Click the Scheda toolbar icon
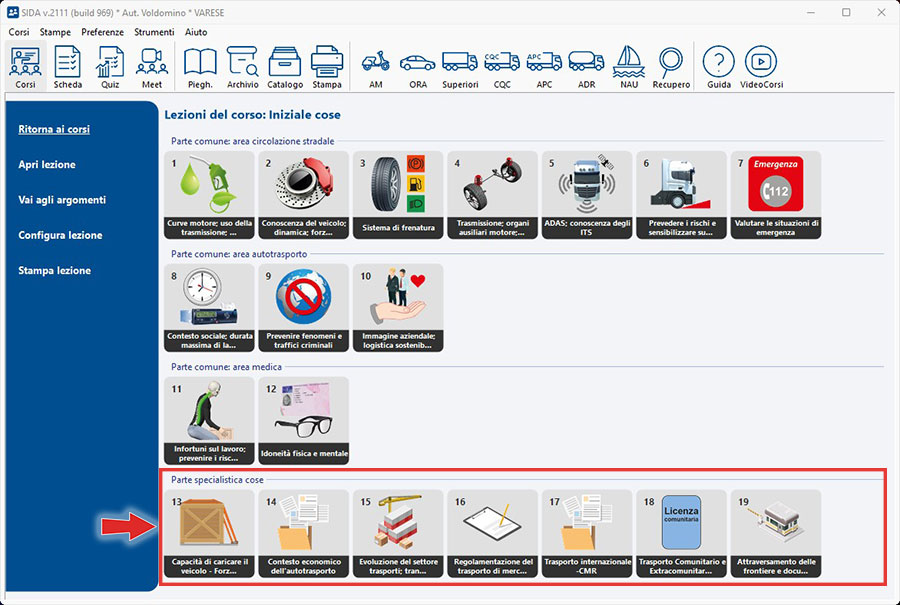 click(68, 67)
